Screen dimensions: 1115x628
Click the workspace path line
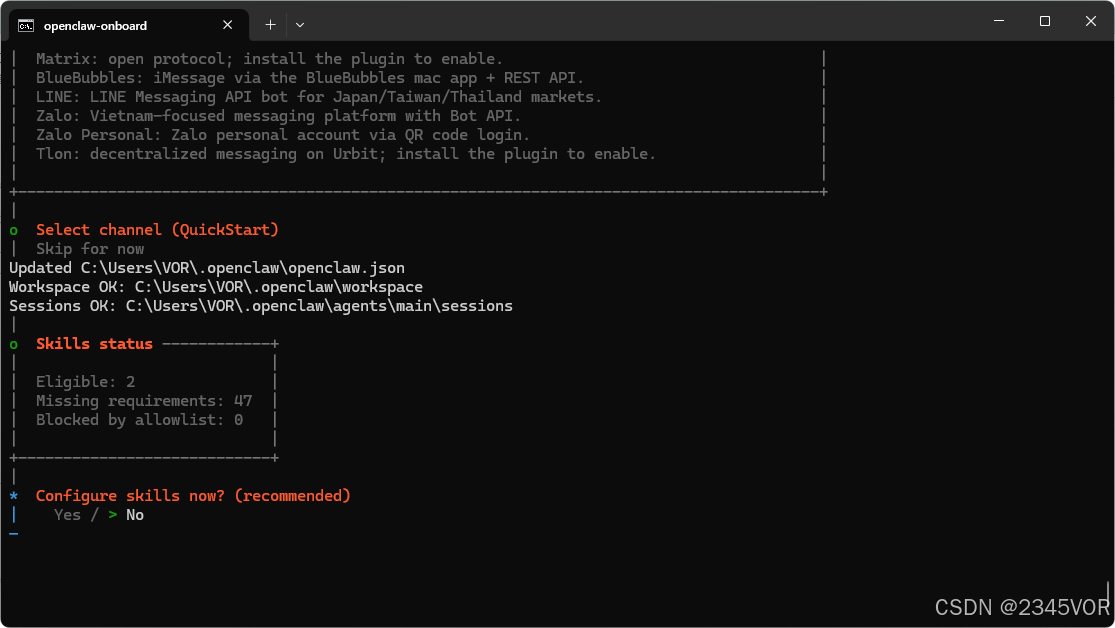tap(216, 287)
